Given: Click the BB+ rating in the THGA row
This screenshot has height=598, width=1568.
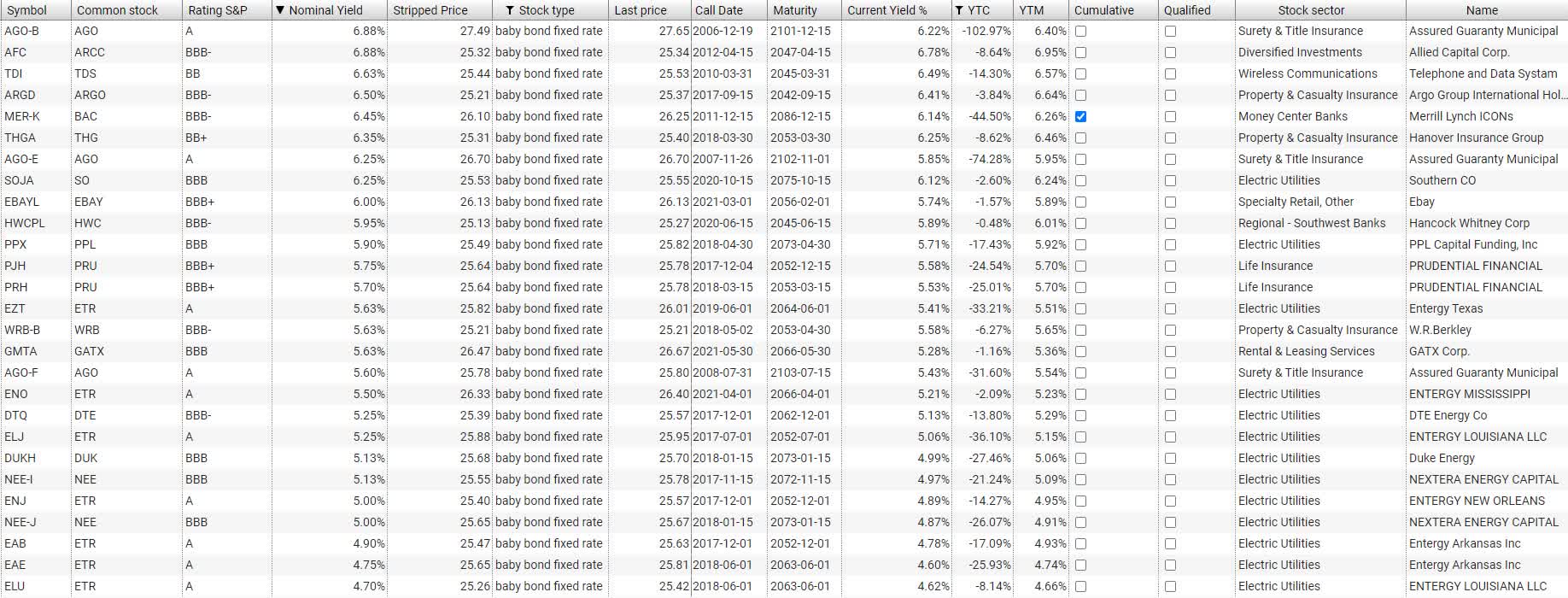Looking at the screenshot, I should [227, 138].
